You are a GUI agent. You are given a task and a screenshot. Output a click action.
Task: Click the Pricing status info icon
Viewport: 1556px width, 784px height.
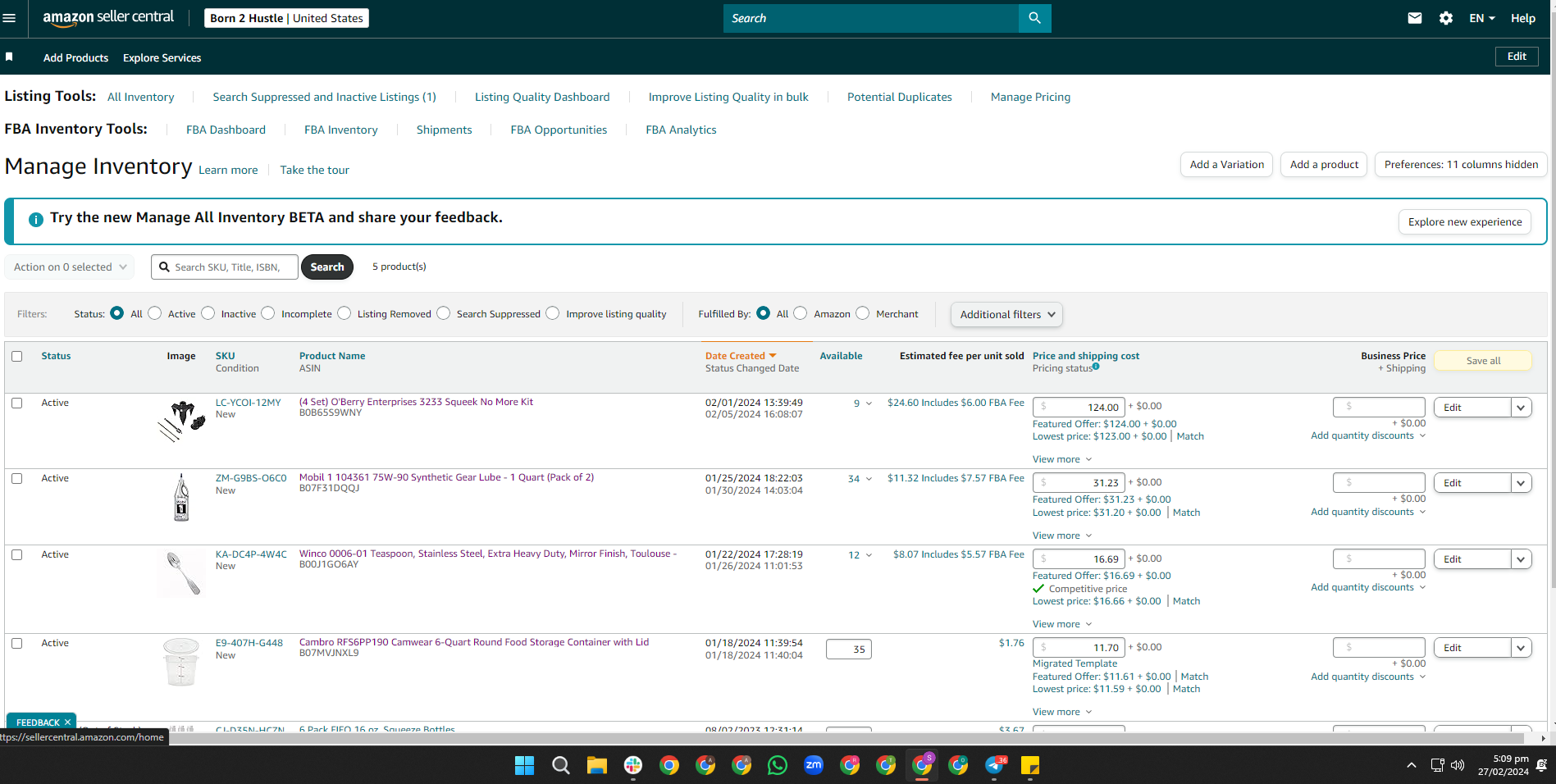[1096, 367]
